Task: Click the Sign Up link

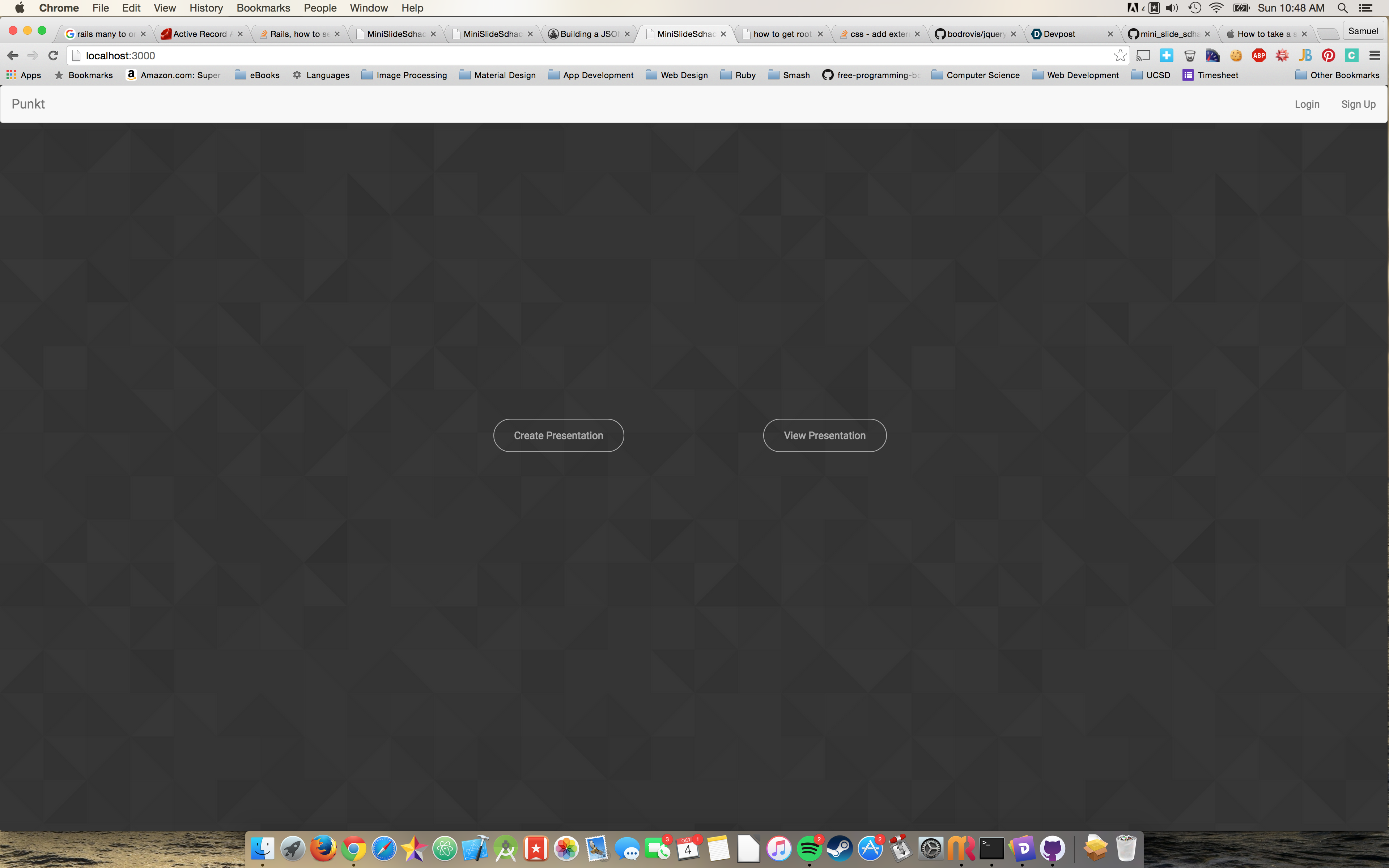Action: 1358,105
